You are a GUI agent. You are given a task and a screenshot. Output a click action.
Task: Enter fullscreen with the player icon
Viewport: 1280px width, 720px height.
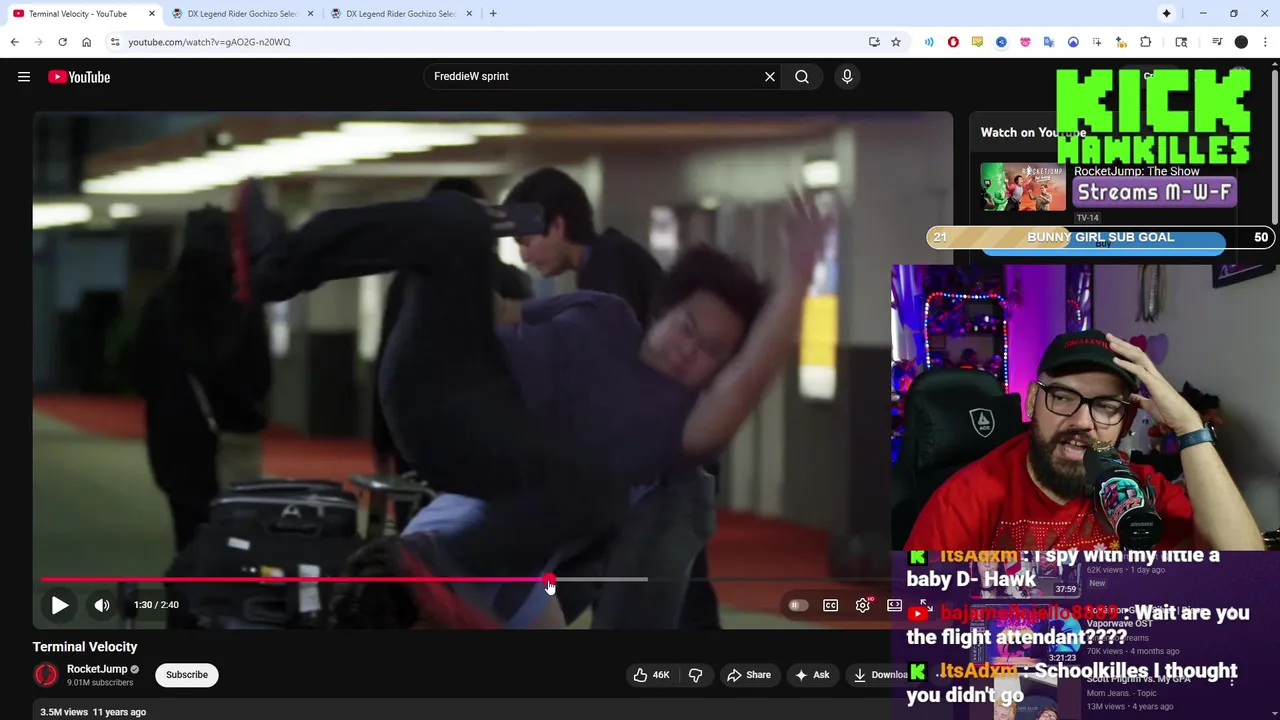click(x=926, y=605)
